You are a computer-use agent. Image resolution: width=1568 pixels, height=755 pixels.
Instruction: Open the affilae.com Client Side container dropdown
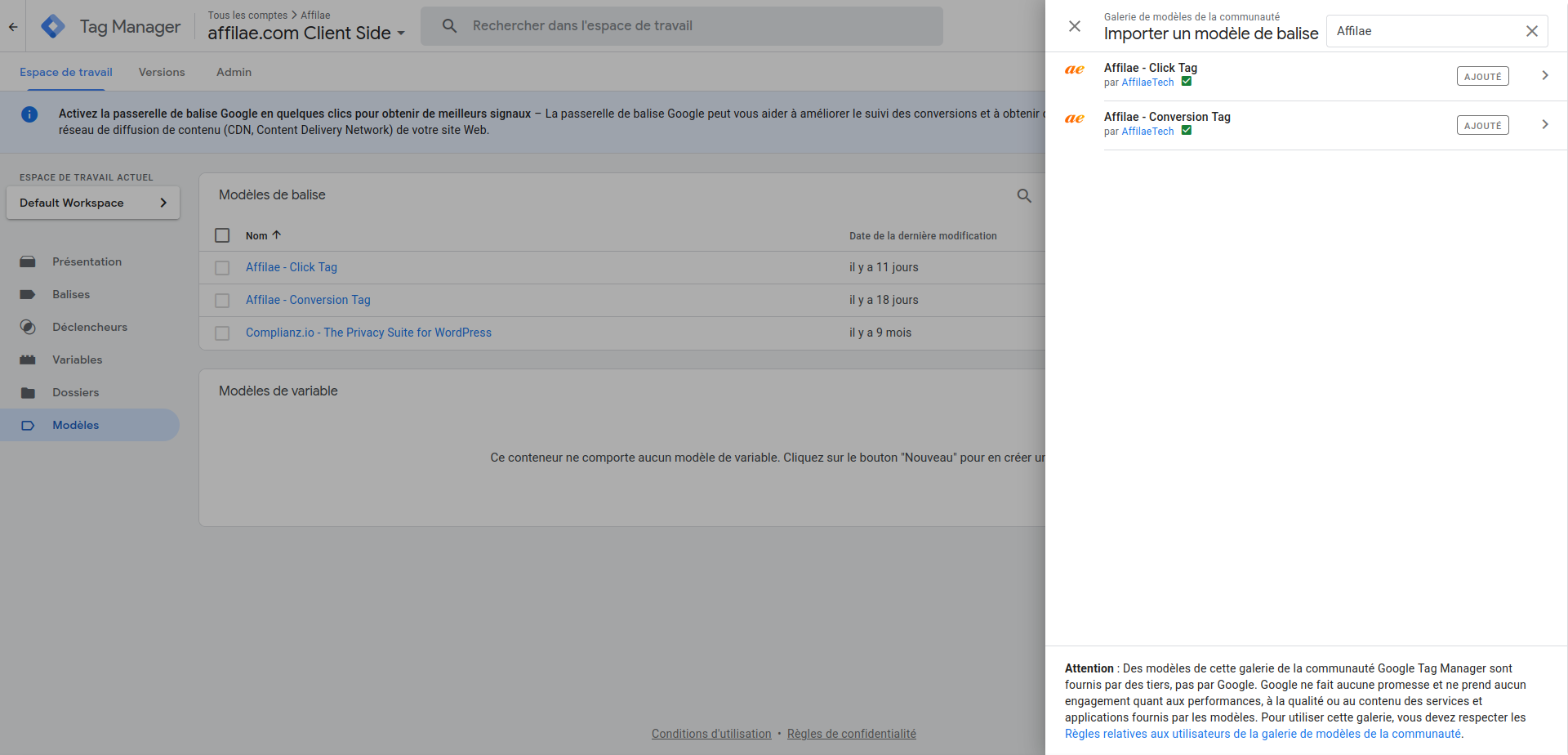pyautogui.click(x=306, y=34)
